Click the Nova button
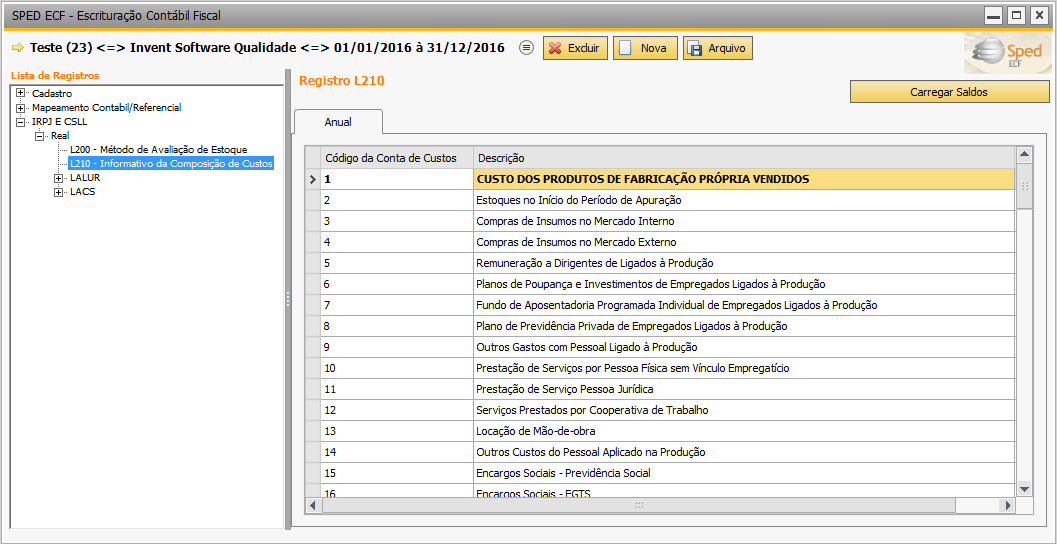 point(645,48)
